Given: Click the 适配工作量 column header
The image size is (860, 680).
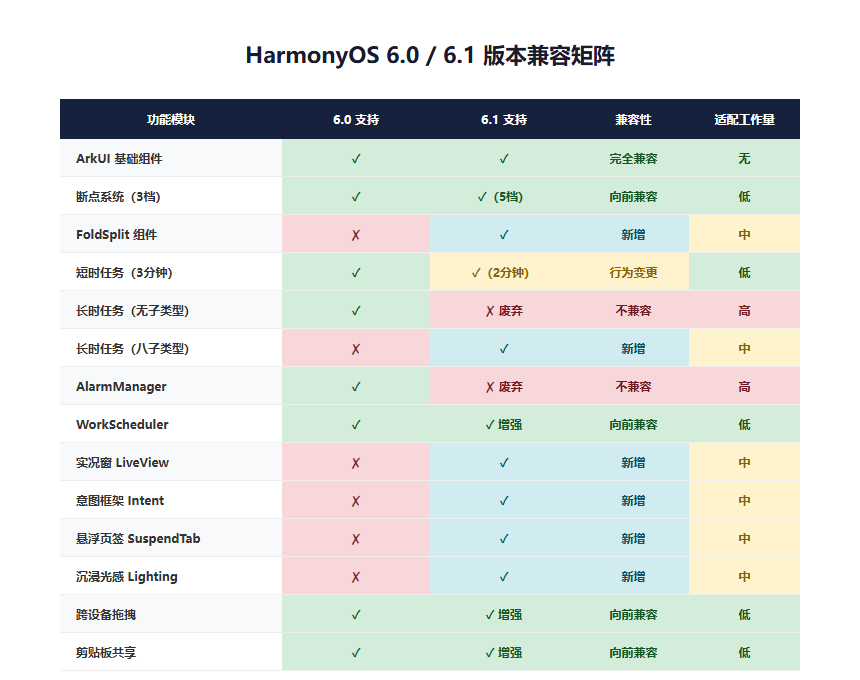Looking at the screenshot, I should tap(744, 120).
